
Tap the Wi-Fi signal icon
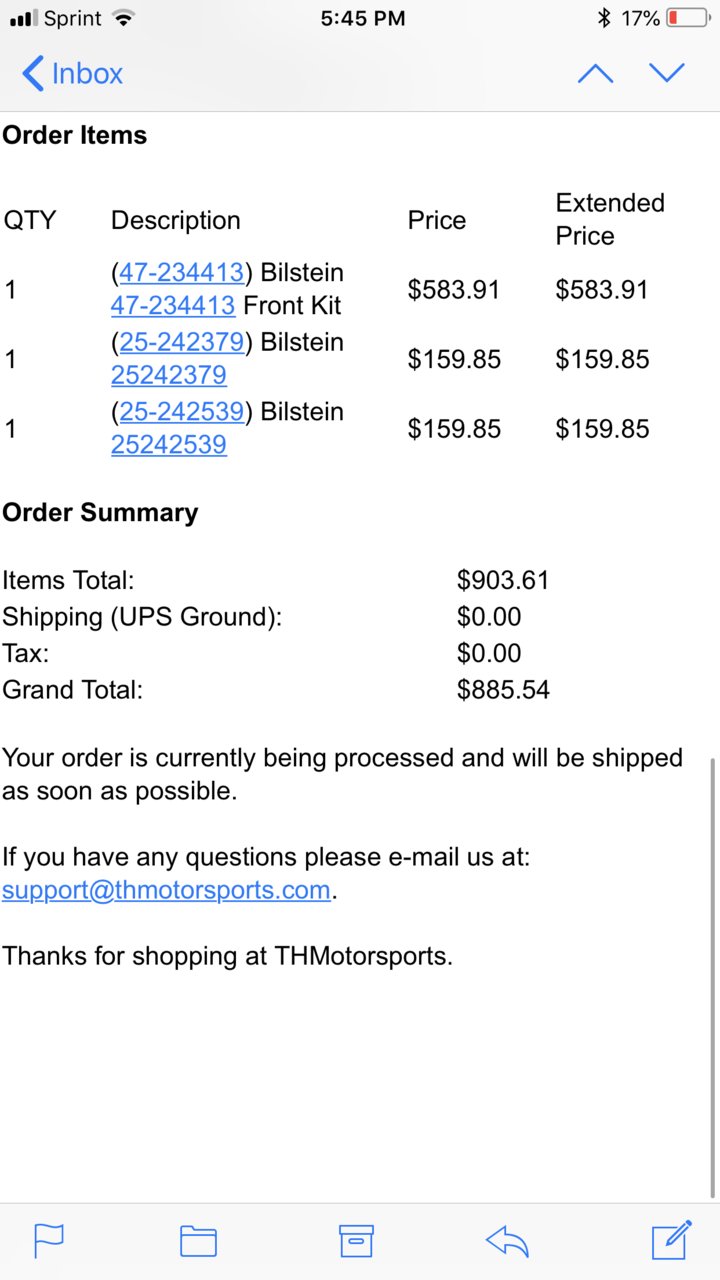coord(123,18)
